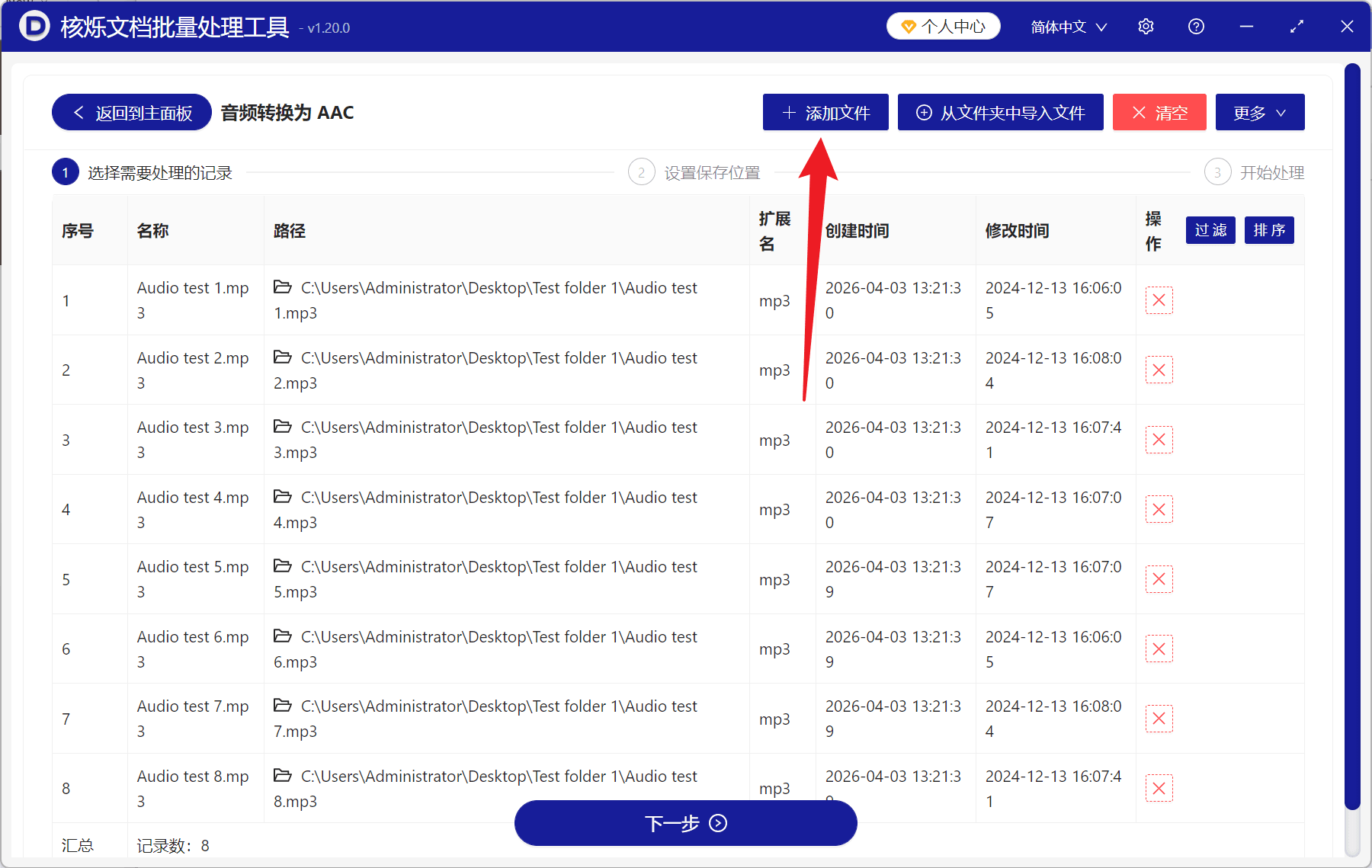Delete the Audio test 7.mp3 entry
1372x868 pixels.
click(x=1159, y=719)
